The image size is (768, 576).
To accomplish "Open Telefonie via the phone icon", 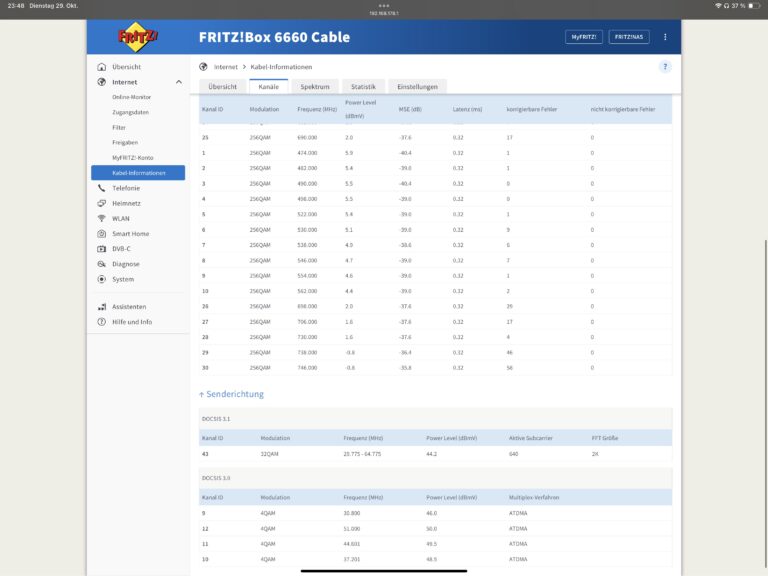I will pos(102,188).
